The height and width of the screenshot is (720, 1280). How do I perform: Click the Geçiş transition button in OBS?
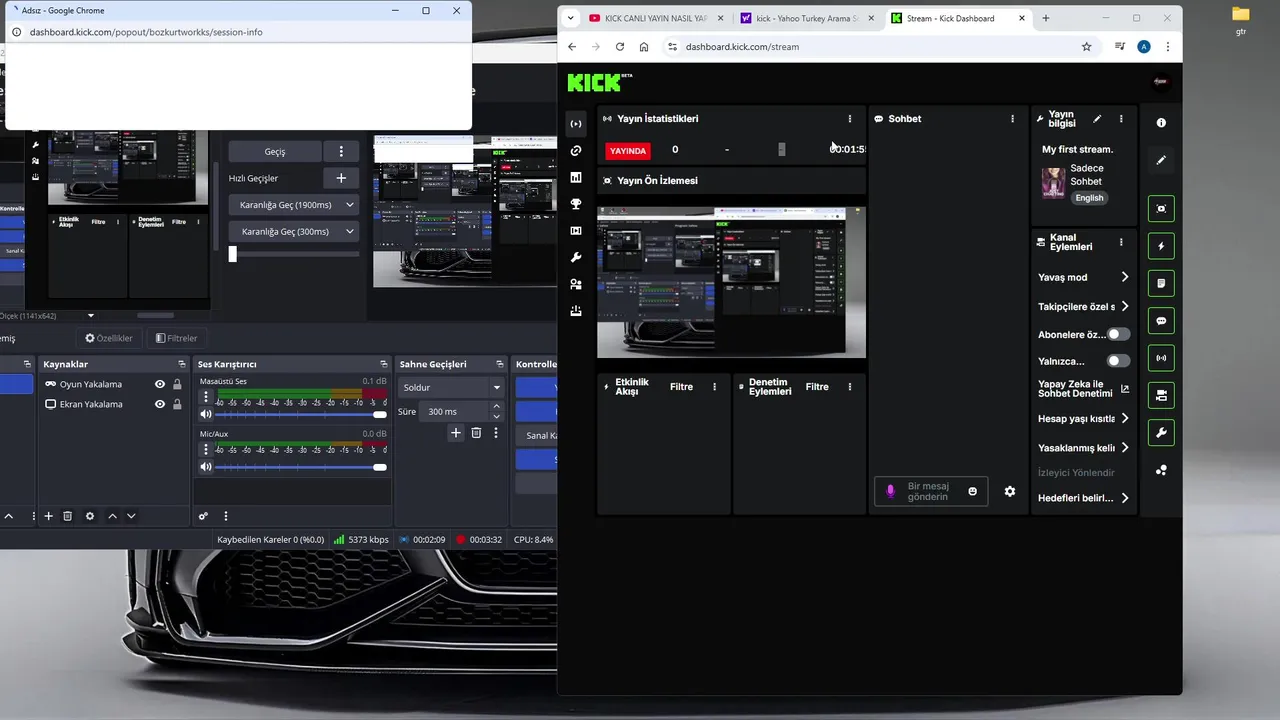275,152
